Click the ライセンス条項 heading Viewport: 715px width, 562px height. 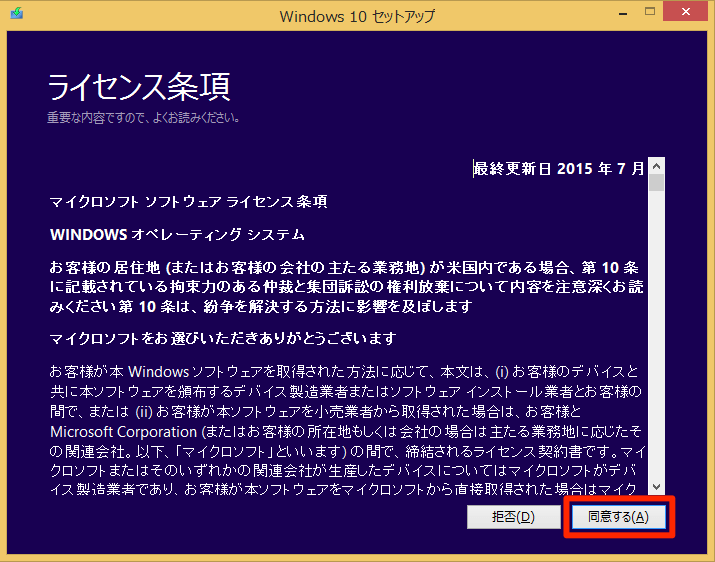[x=139, y=87]
